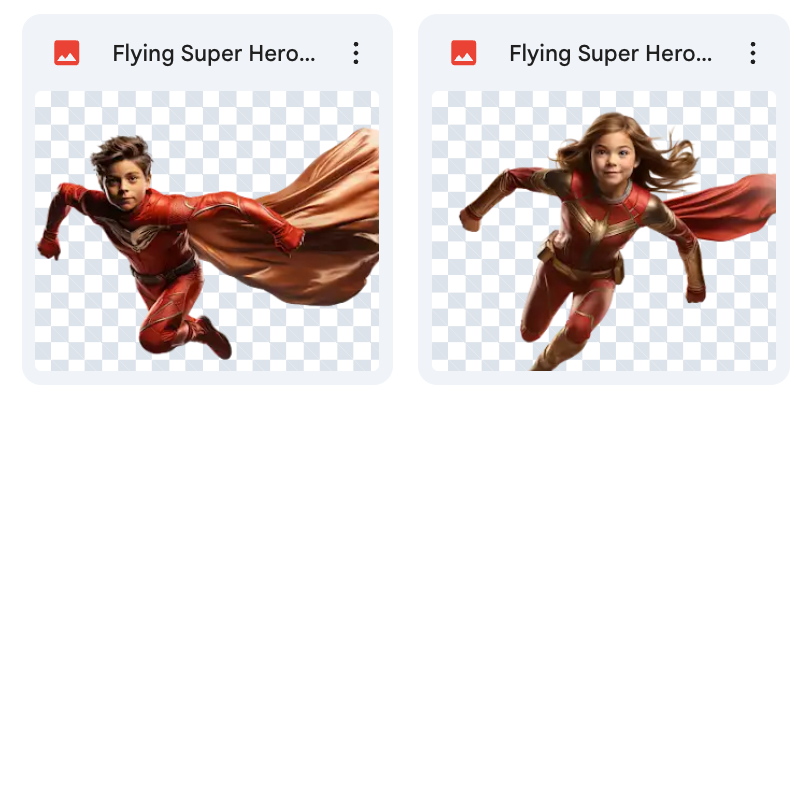
Task: Click the red image icon on boy superhero card
Action: pyautogui.click(x=67, y=53)
